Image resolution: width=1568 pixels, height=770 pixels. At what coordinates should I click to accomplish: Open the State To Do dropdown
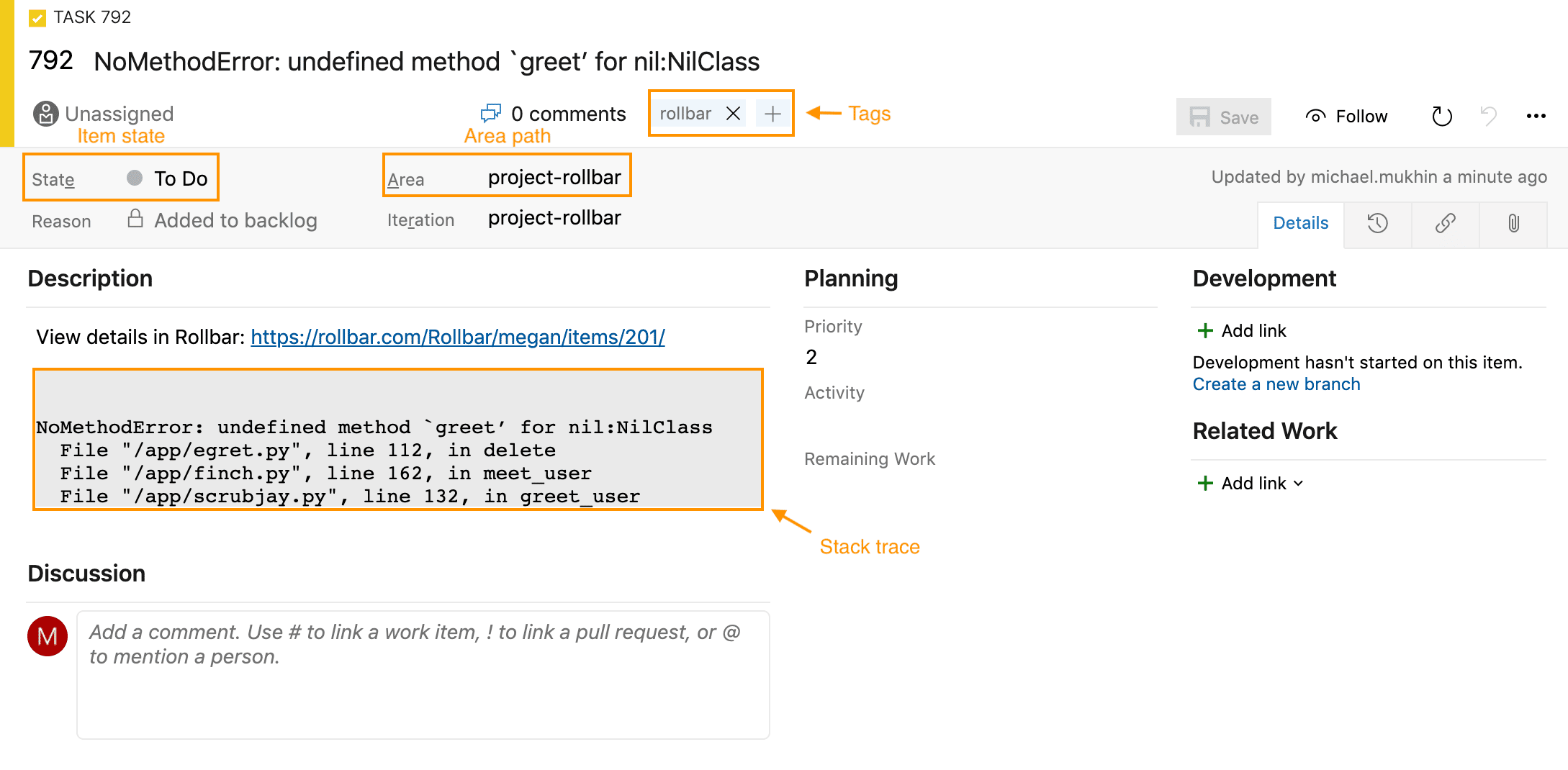[180, 178]
